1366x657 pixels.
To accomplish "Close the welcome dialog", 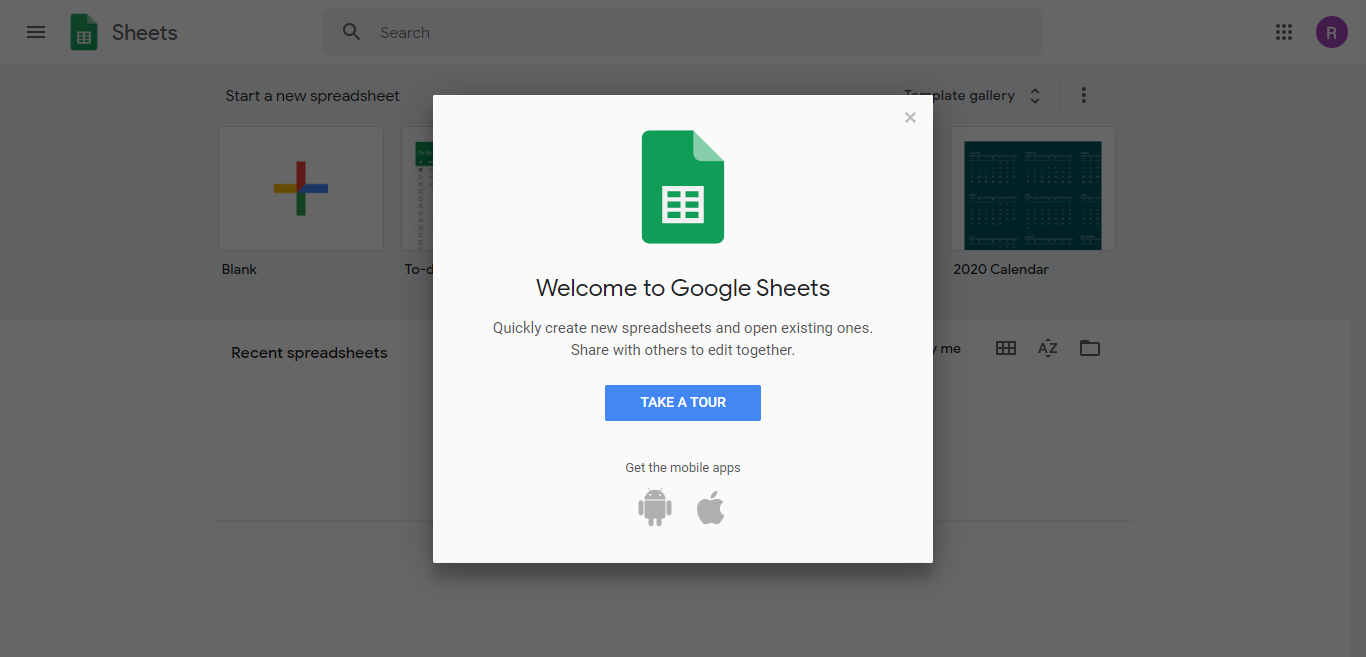I will click(x=910, y=117).
